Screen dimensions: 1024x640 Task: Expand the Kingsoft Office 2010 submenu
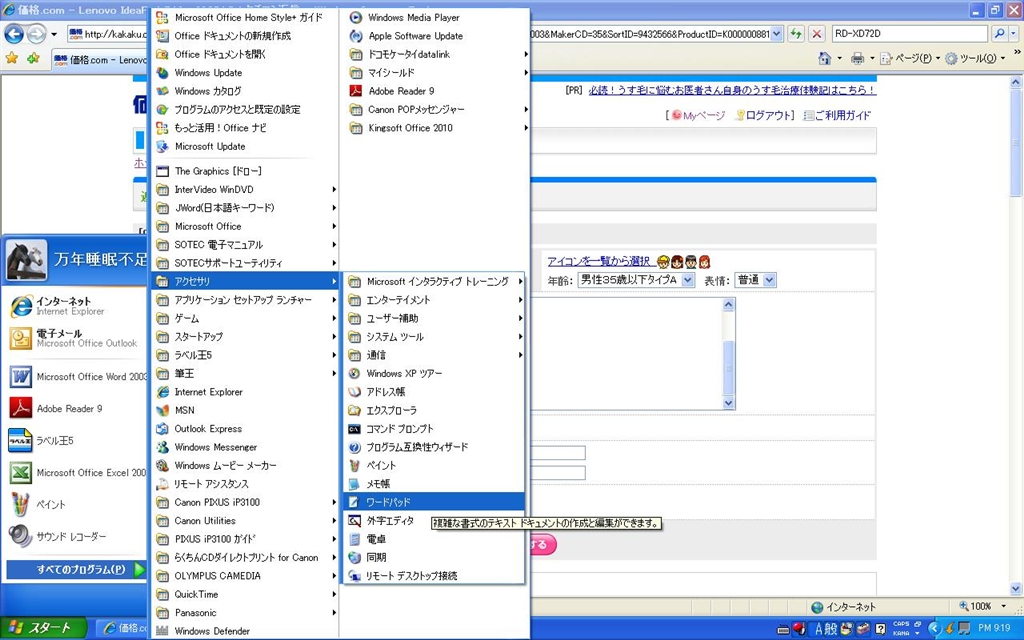436,128
